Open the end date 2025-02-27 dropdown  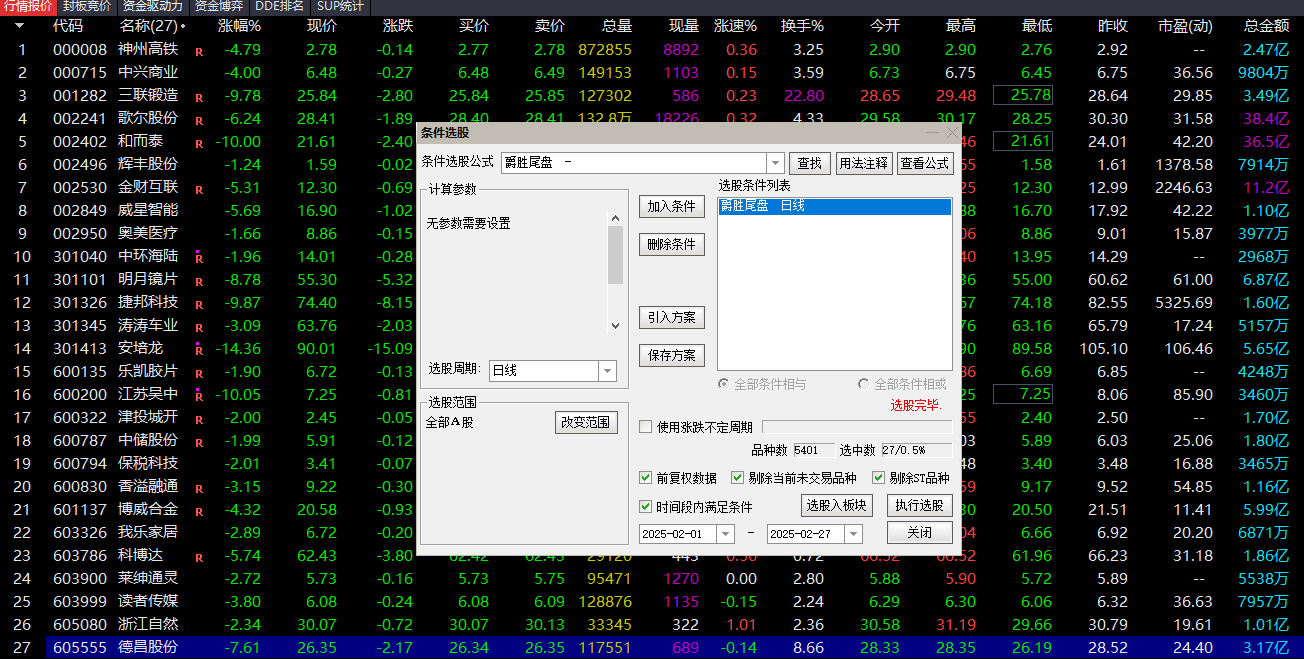click(x=853, y=534)
